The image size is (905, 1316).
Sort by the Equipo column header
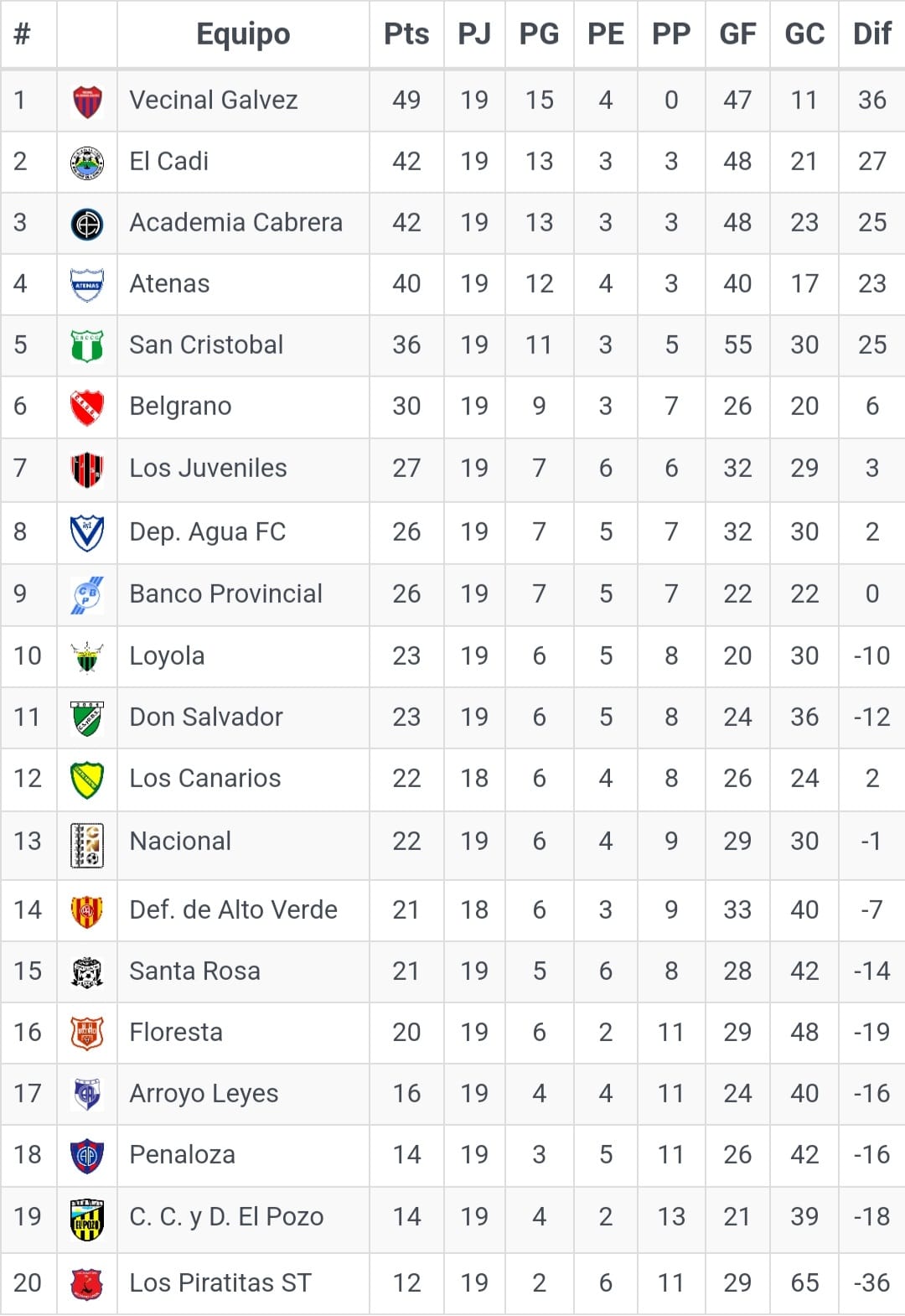tap(243, 34)
